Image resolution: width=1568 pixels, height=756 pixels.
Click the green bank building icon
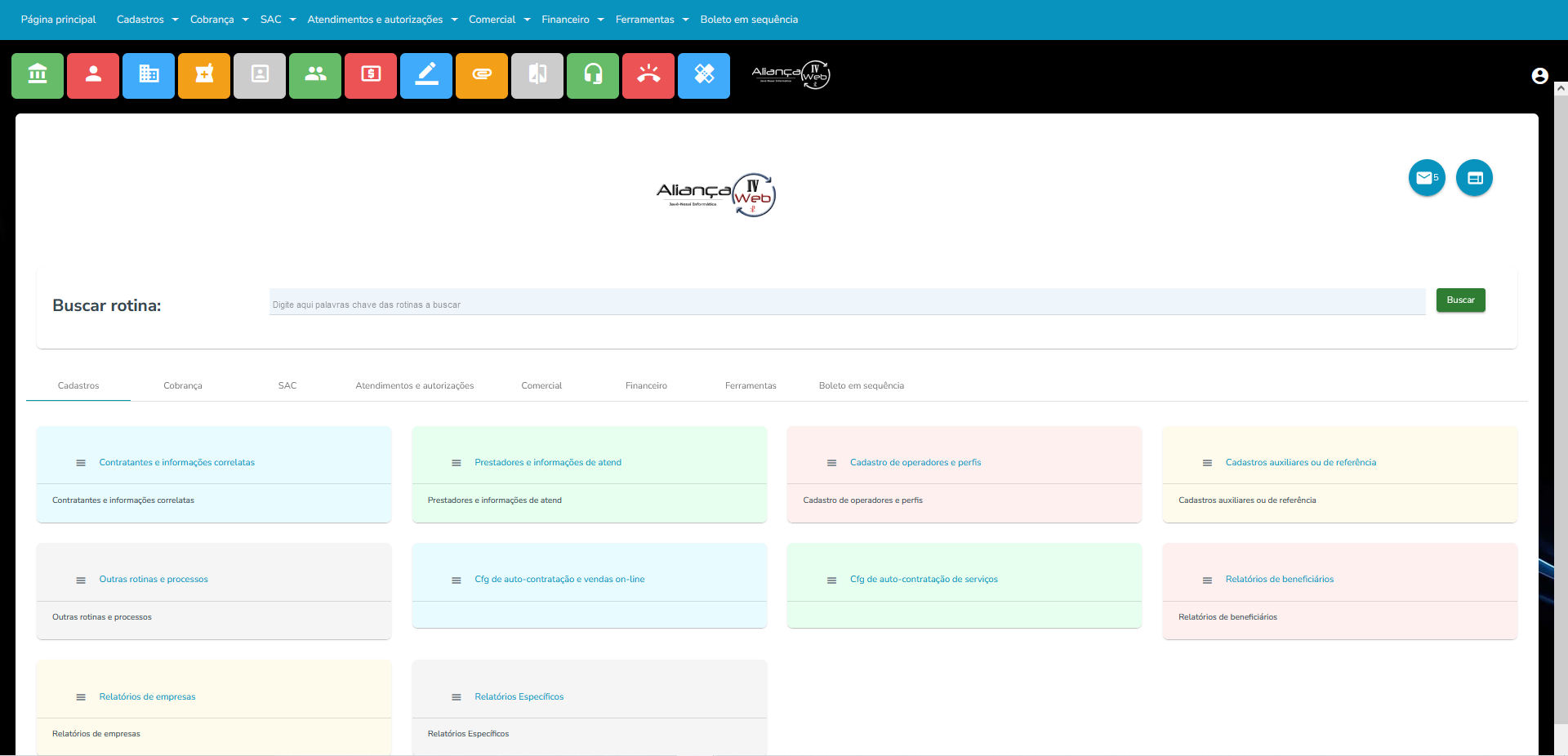tap(38, 75)
